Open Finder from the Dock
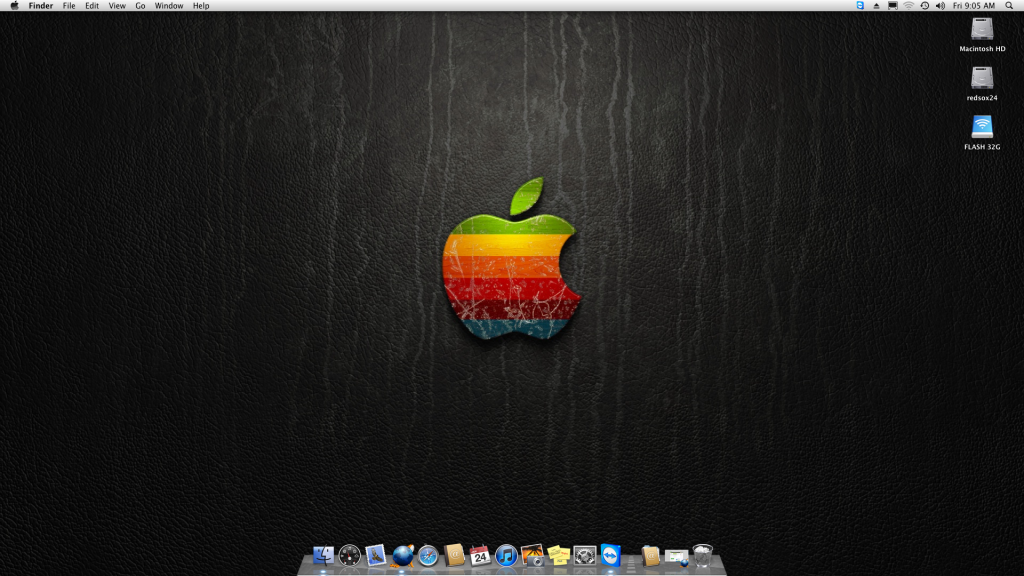Image resolution: width=1024 pixels, height=576 pixels. point(323,556)
